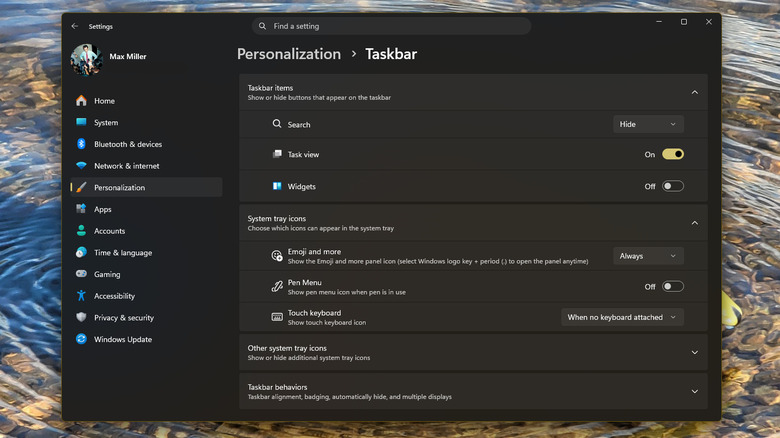Open Bluetooth & devices page
The height and width of the screenshot is (438, 780).
pos(146,144)
